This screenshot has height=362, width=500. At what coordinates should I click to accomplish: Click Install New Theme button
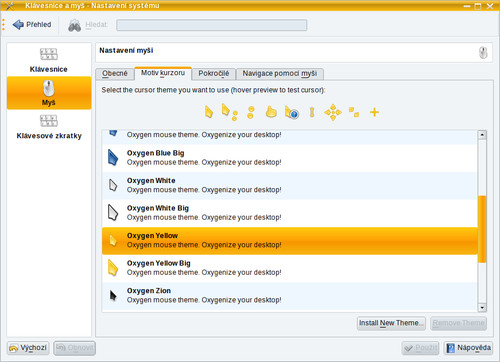[x=391, y=323]
